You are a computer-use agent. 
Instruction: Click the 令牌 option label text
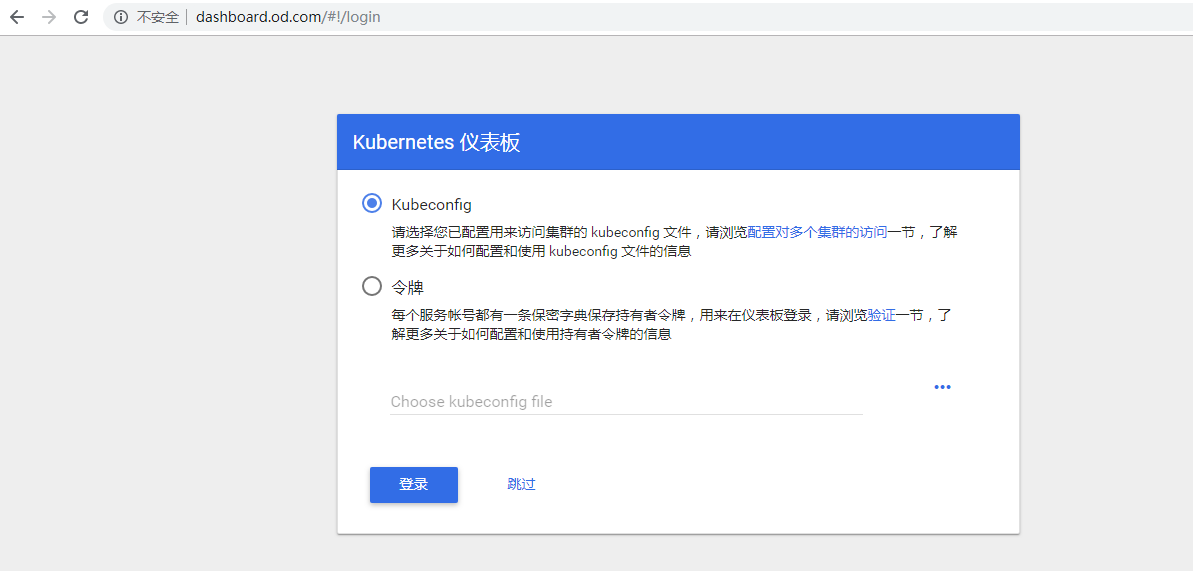(407, 288)
